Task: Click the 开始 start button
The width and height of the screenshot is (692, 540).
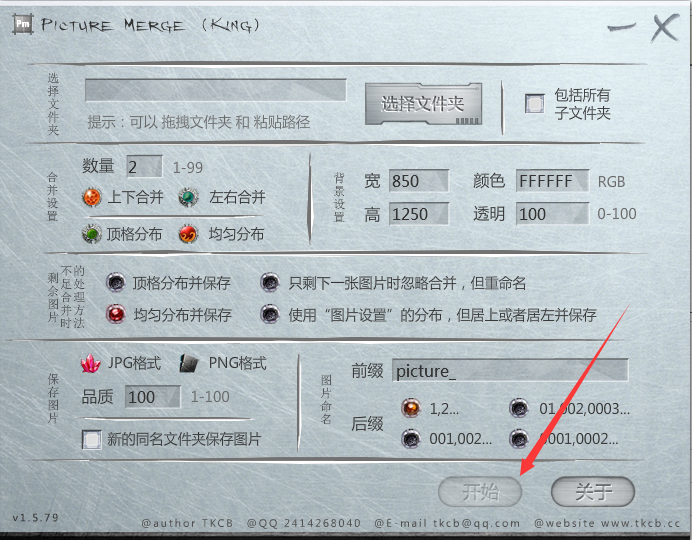Action: 480,491
